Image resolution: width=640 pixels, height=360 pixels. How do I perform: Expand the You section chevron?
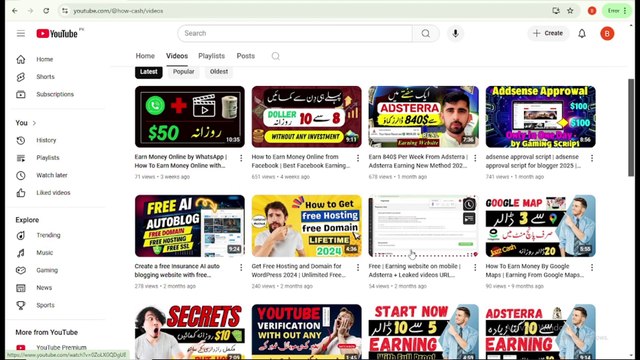[x=34, y=123]
